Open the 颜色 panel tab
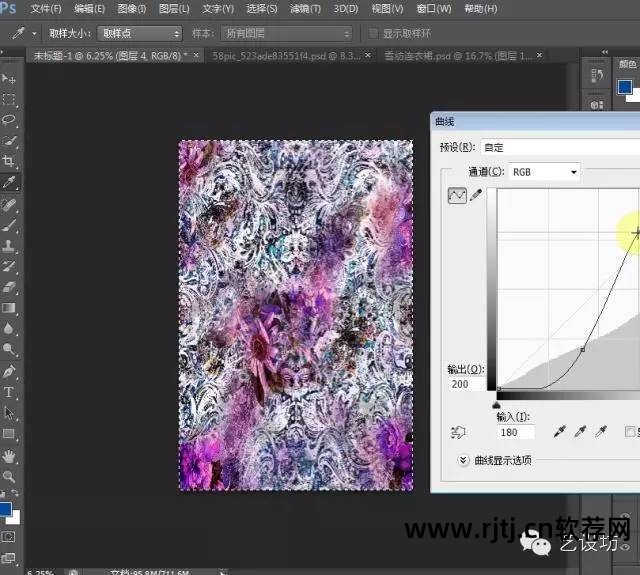 click(x=628, y=64)
